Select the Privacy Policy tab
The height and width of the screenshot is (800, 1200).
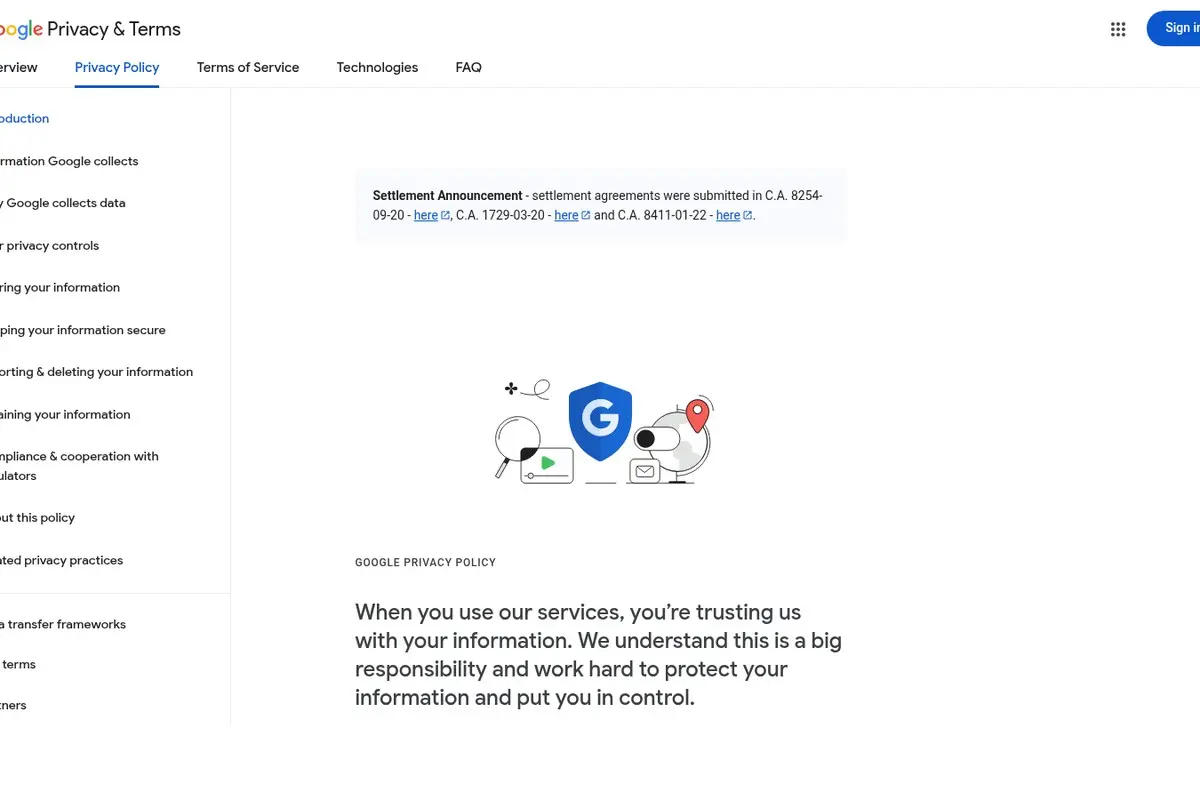(x=117, y=67)
